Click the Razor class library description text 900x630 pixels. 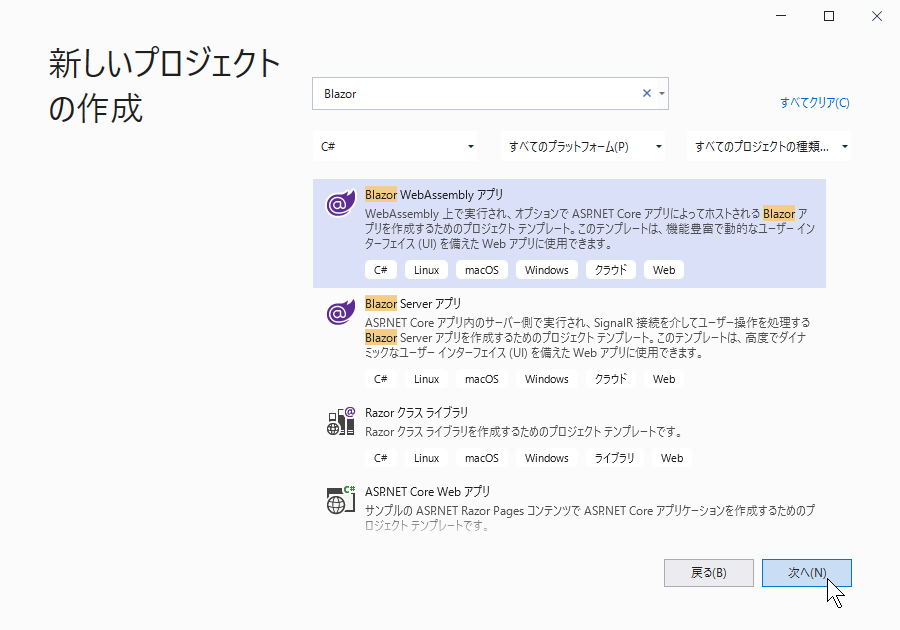tap(524, 431)
